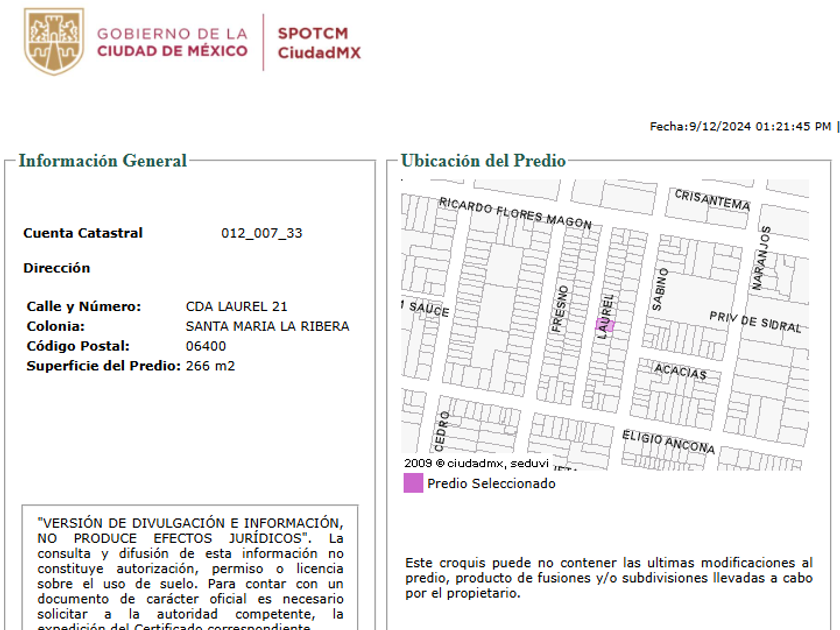Click the FRESNO street label on map
The image size is (840, 630).
tap(560, 309)
